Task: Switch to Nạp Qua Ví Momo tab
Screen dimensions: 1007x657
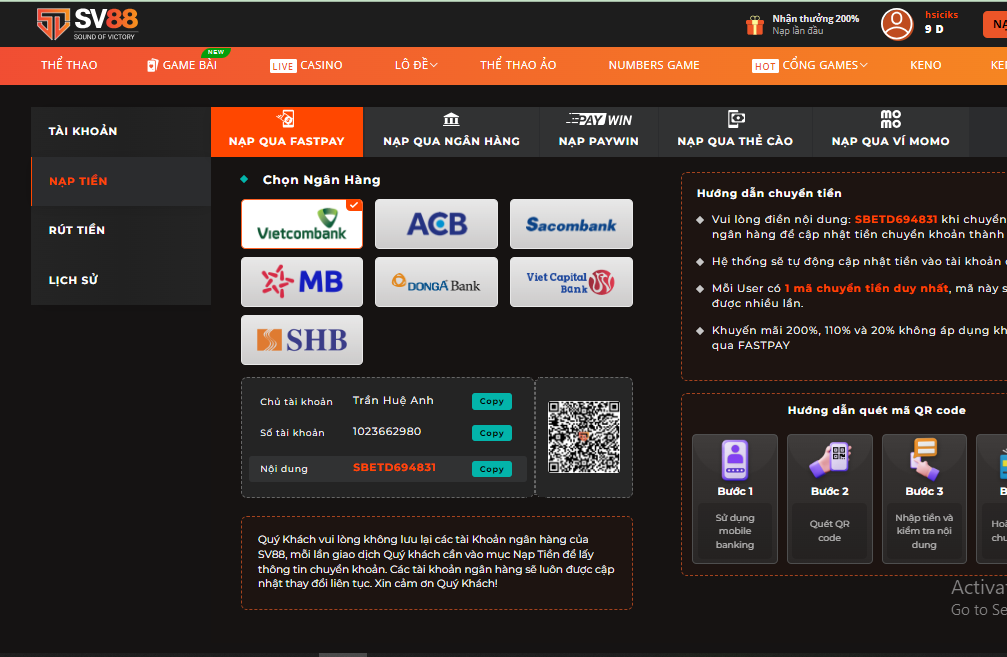Action: [x=891, y=132]
